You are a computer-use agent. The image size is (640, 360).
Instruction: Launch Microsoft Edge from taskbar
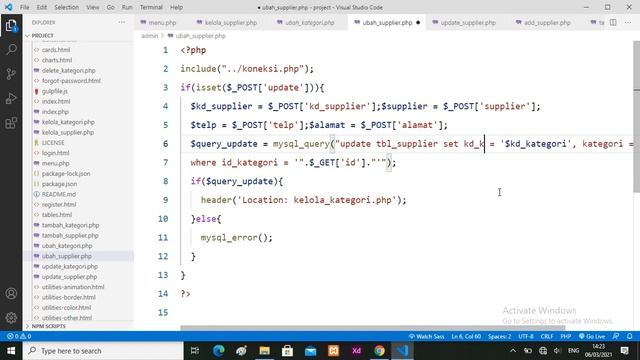(x=218, y=351)
